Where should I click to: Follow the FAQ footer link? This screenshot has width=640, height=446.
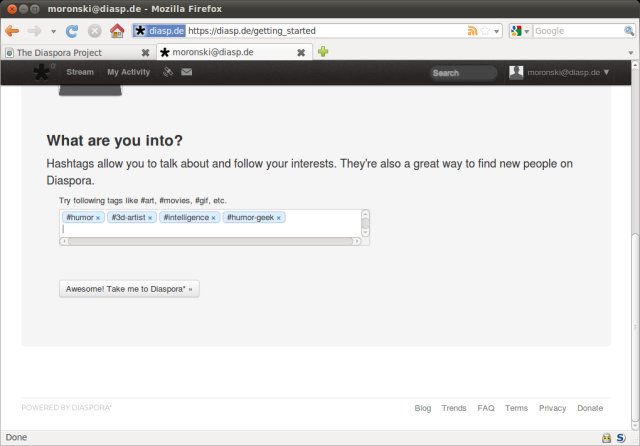[x=486, y=408]
